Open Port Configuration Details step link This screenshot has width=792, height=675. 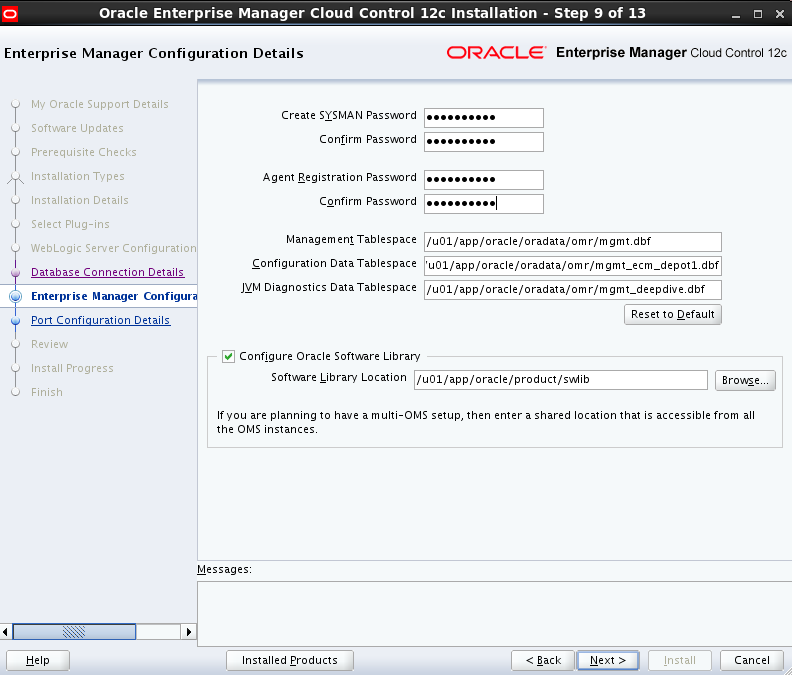(x=101, y=320)
